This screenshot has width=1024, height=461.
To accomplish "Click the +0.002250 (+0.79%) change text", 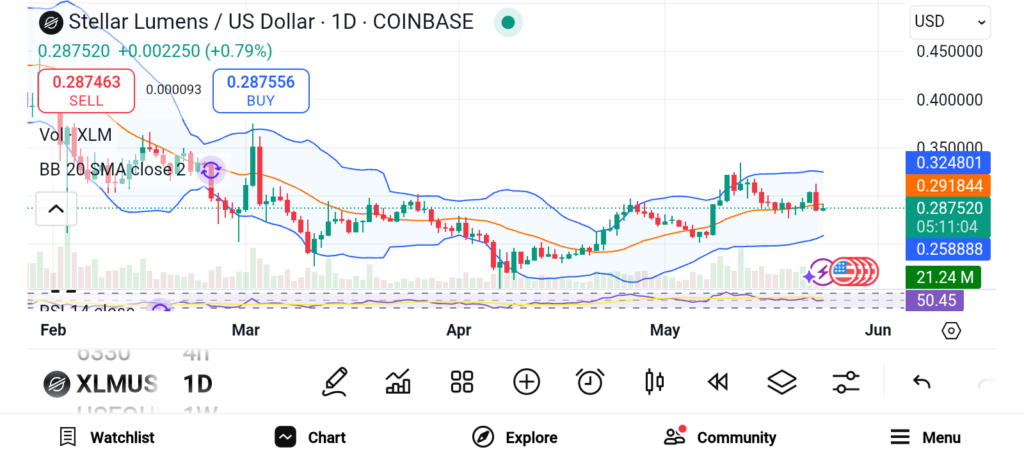I will (195, 51).
